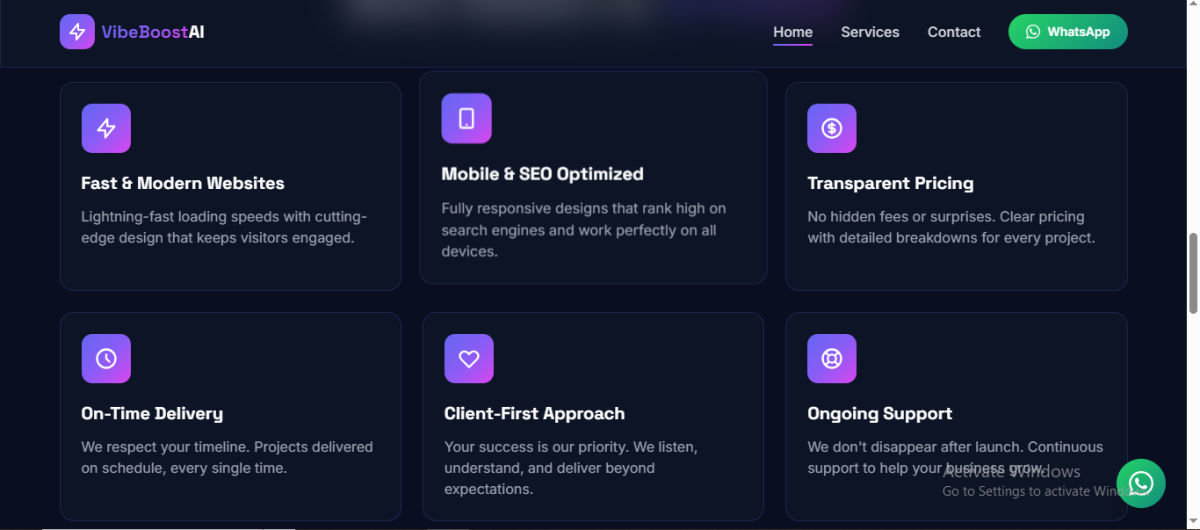Select the On-Time Delivery card title
Image resolution: width=1200 pixels, height=530 pixels.
(x=152, y=413)
